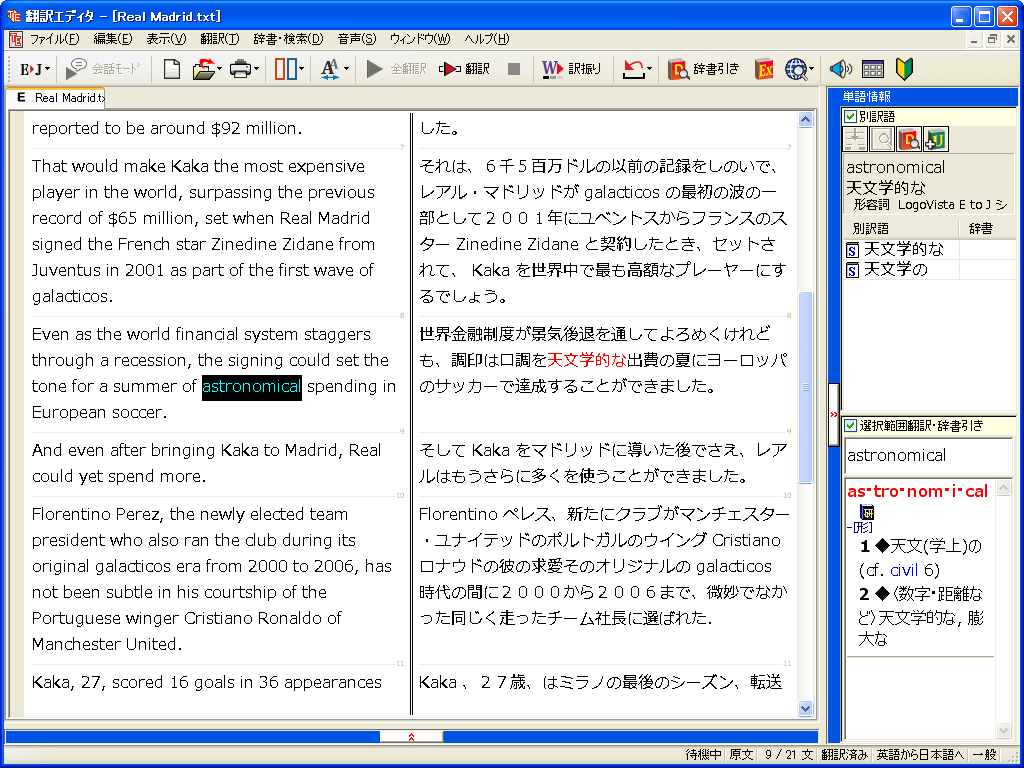Viewport: 1024px width, 768px height.
Task: Open the 表示(V) menu
Action: 166,39
